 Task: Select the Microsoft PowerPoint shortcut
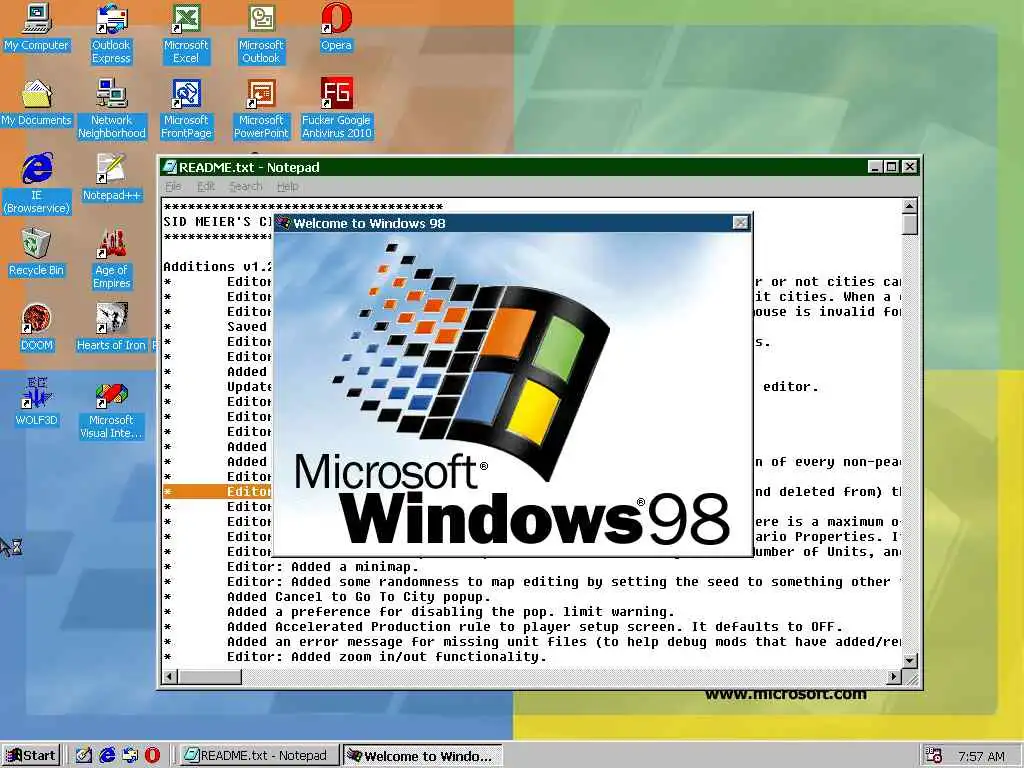pos(261,108)
